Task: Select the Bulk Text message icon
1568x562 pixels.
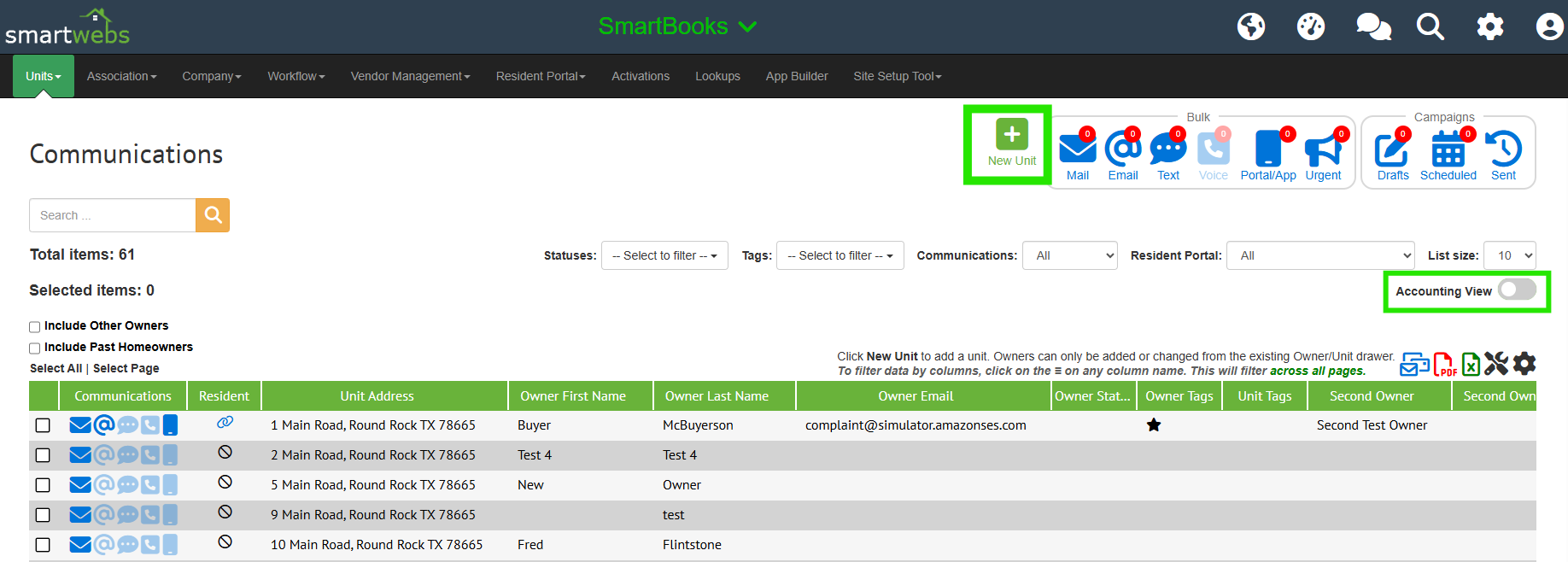Action: tap(1167, 149)
